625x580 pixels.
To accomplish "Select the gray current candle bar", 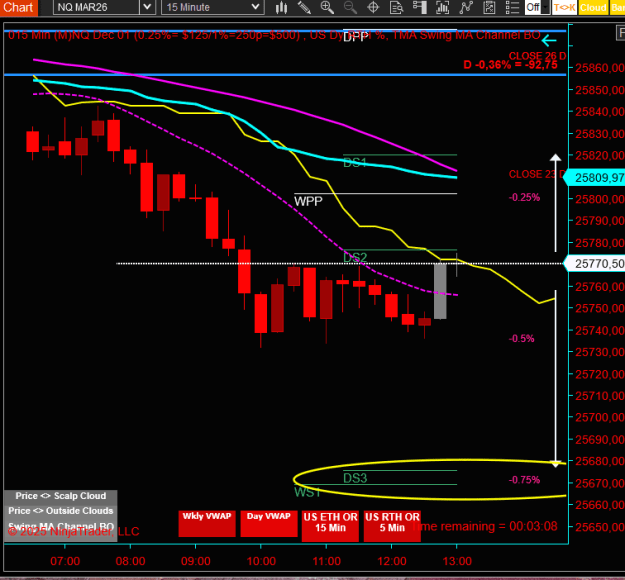I will point(440,291).
